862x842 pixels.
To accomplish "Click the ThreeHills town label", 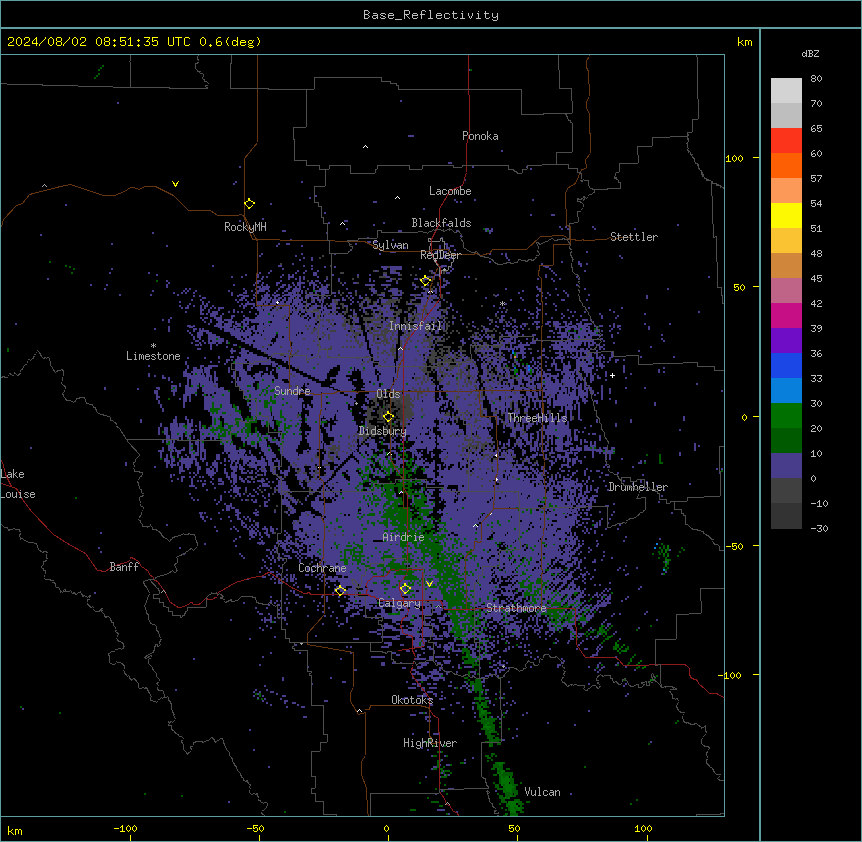I will 537,418.
